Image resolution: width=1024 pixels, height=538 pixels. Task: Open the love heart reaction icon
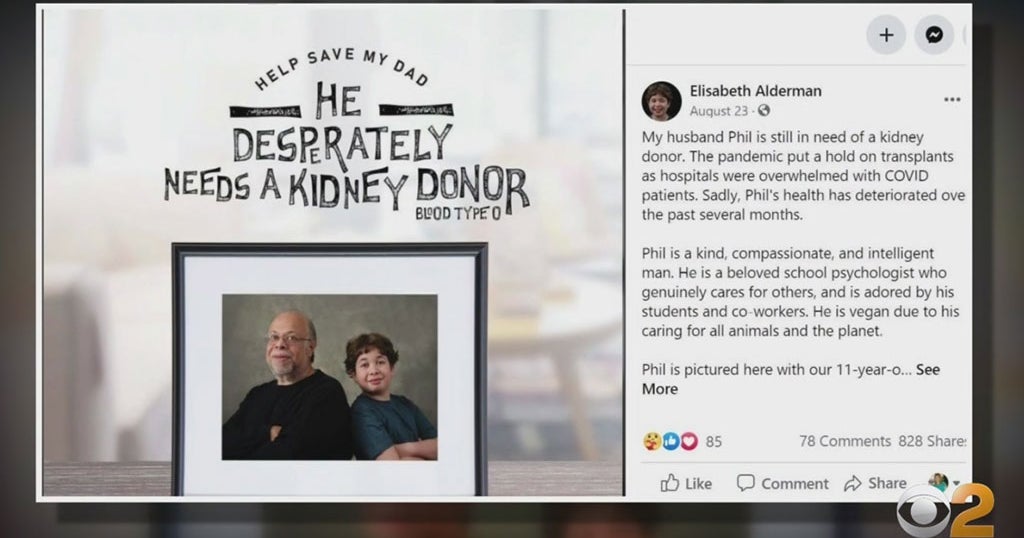click(689, 441)
